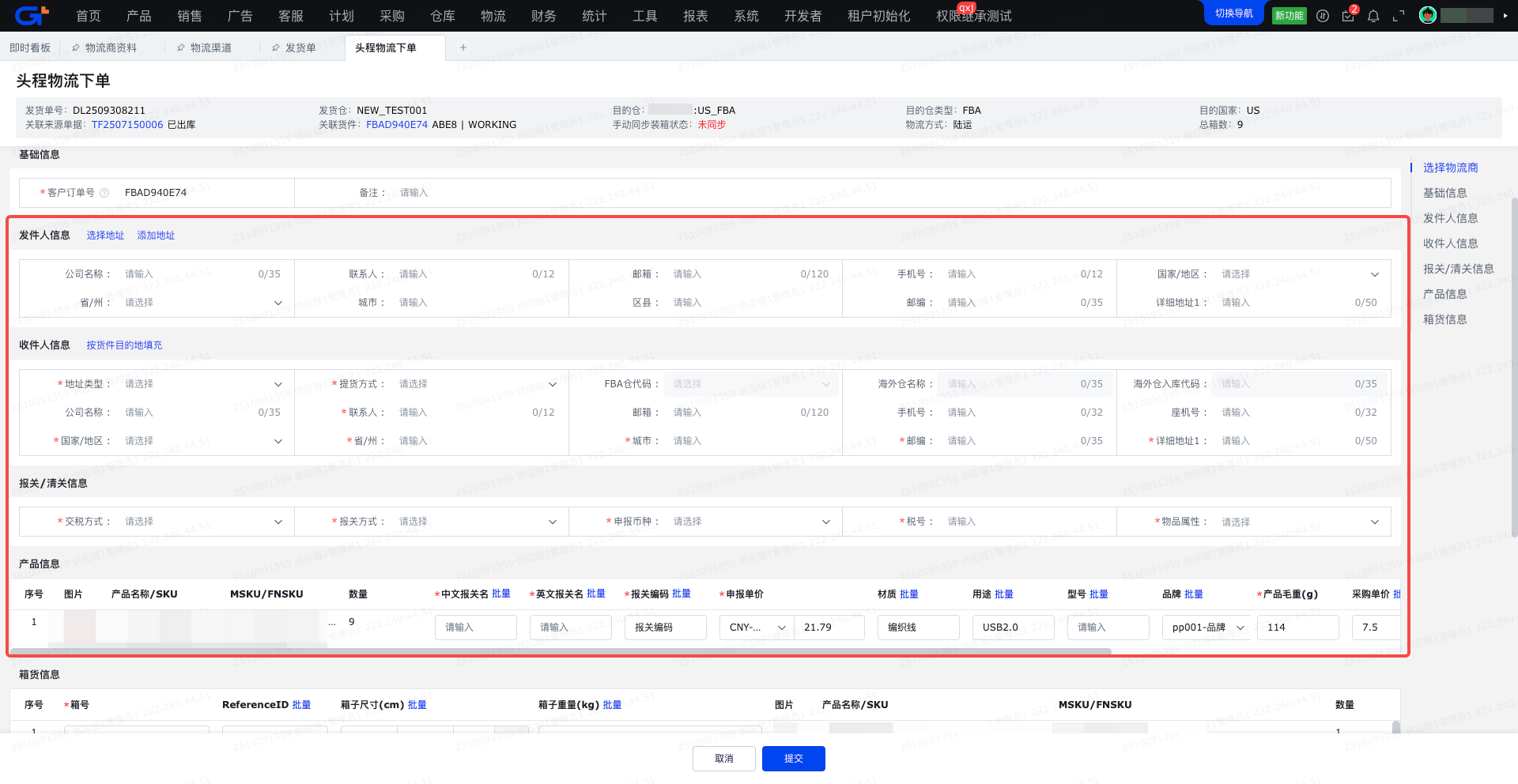The height and width of the screenshot is (784, 1518).
Task: Open the 仓库 top menu
Action: click(x=443, y=16)
